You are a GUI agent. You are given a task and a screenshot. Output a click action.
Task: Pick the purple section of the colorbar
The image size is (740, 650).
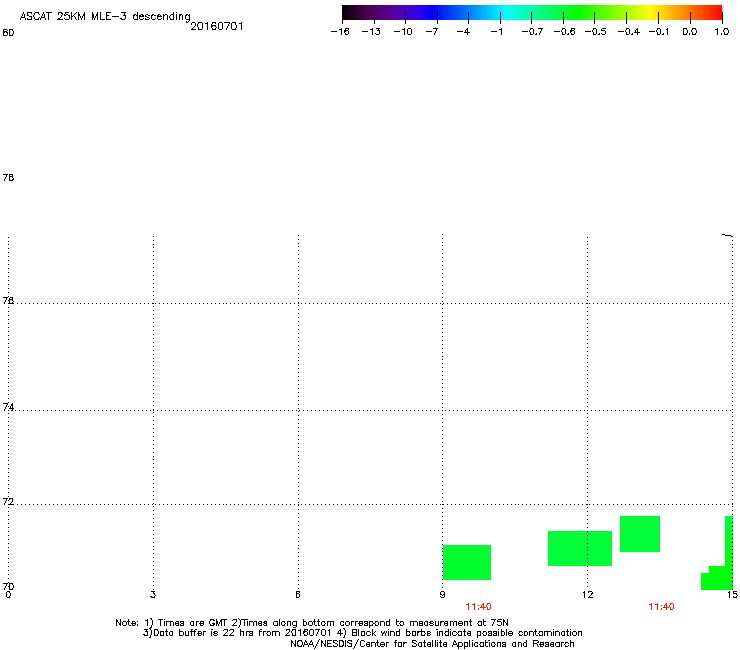pyautogui.click(x=396, y=13)
